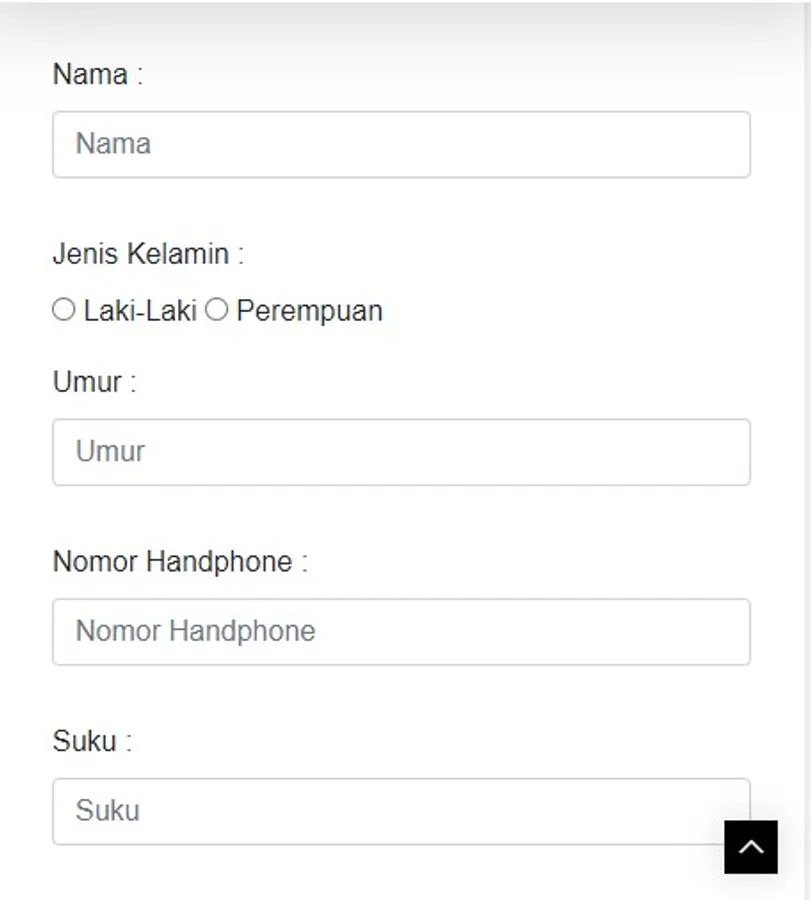Click the gray "Umur" placeholder text

click(x=110, y=451)
